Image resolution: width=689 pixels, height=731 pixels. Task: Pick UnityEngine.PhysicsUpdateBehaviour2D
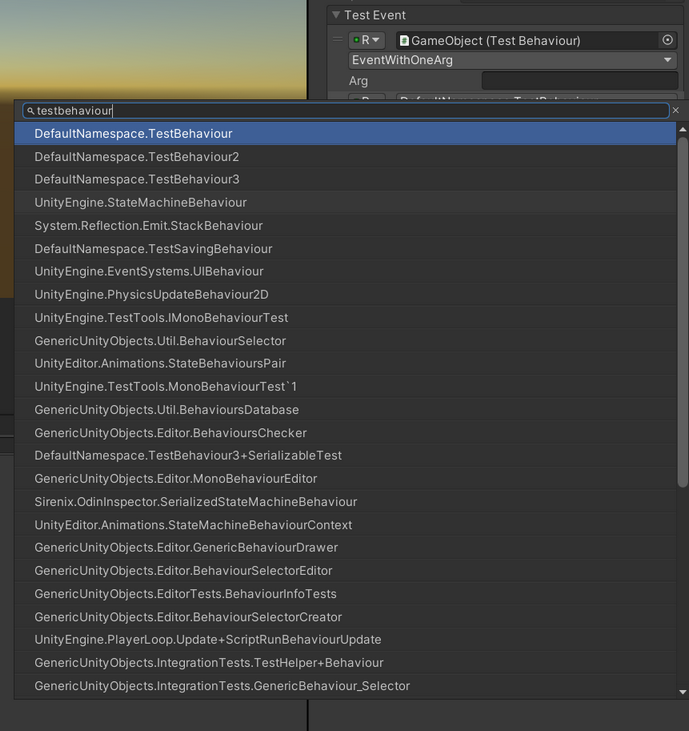tap(345, 295)
